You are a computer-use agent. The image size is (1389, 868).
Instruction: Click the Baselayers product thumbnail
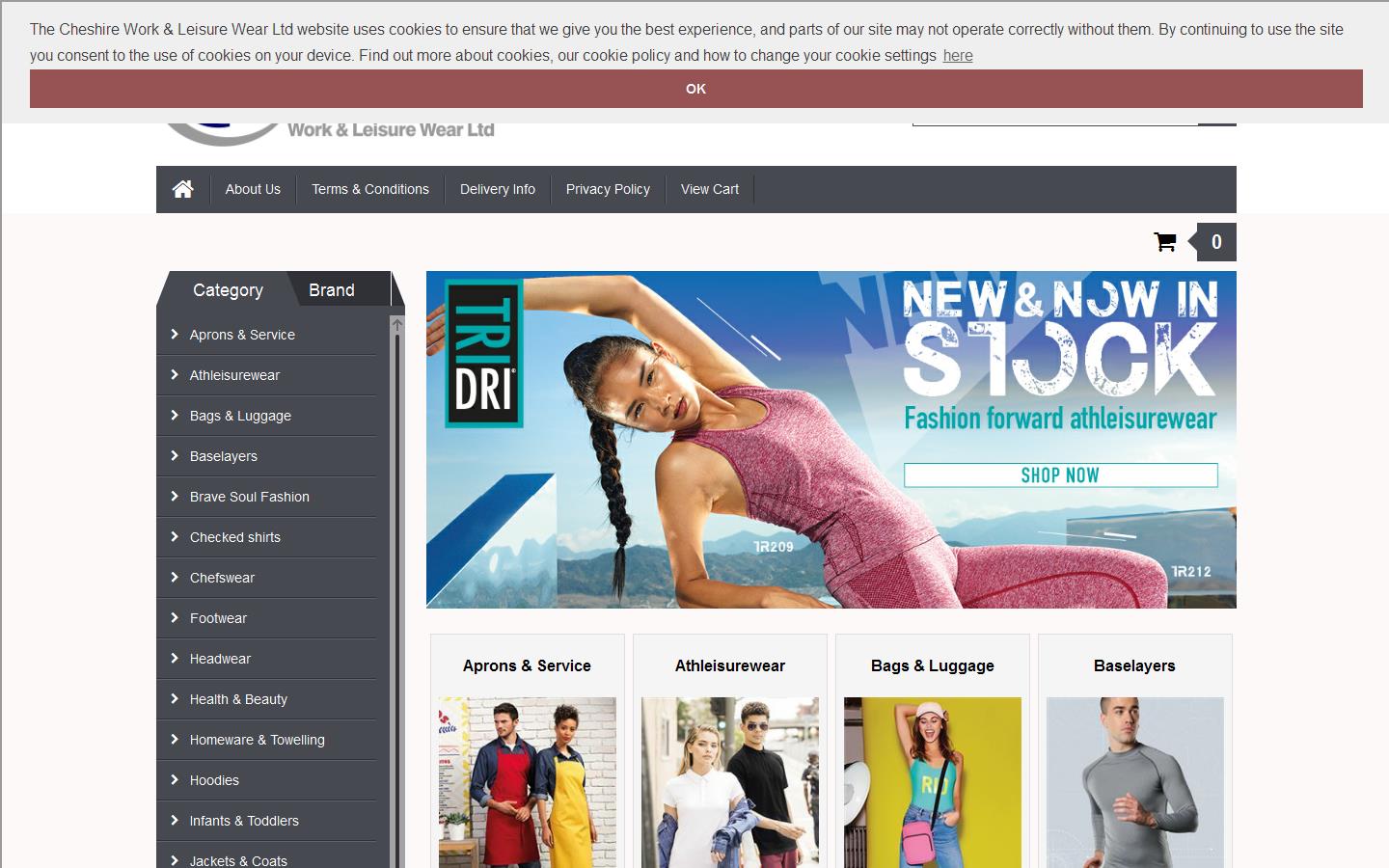click(x=1134, y=783)
